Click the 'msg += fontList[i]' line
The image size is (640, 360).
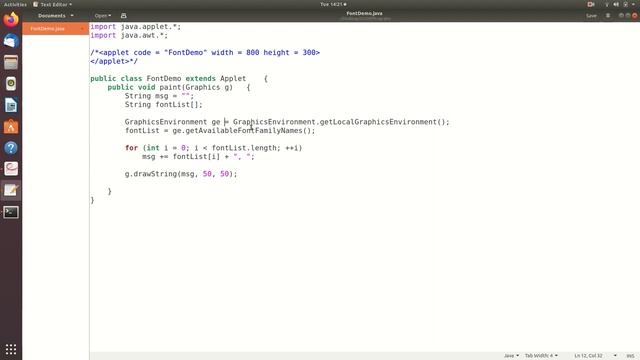coord(198,157)
